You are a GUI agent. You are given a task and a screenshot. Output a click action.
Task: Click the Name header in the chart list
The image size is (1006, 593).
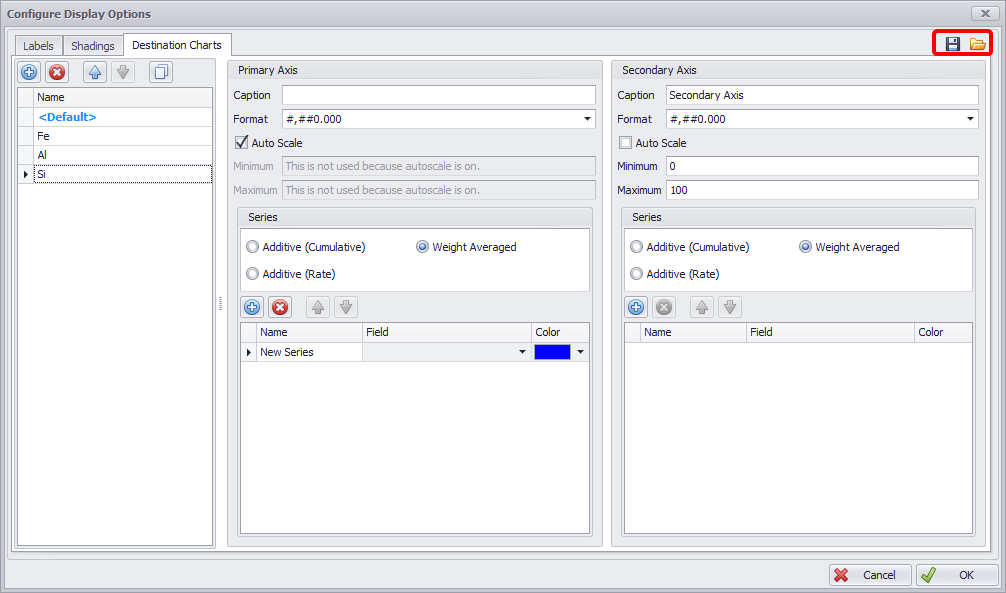pos(123,98)
